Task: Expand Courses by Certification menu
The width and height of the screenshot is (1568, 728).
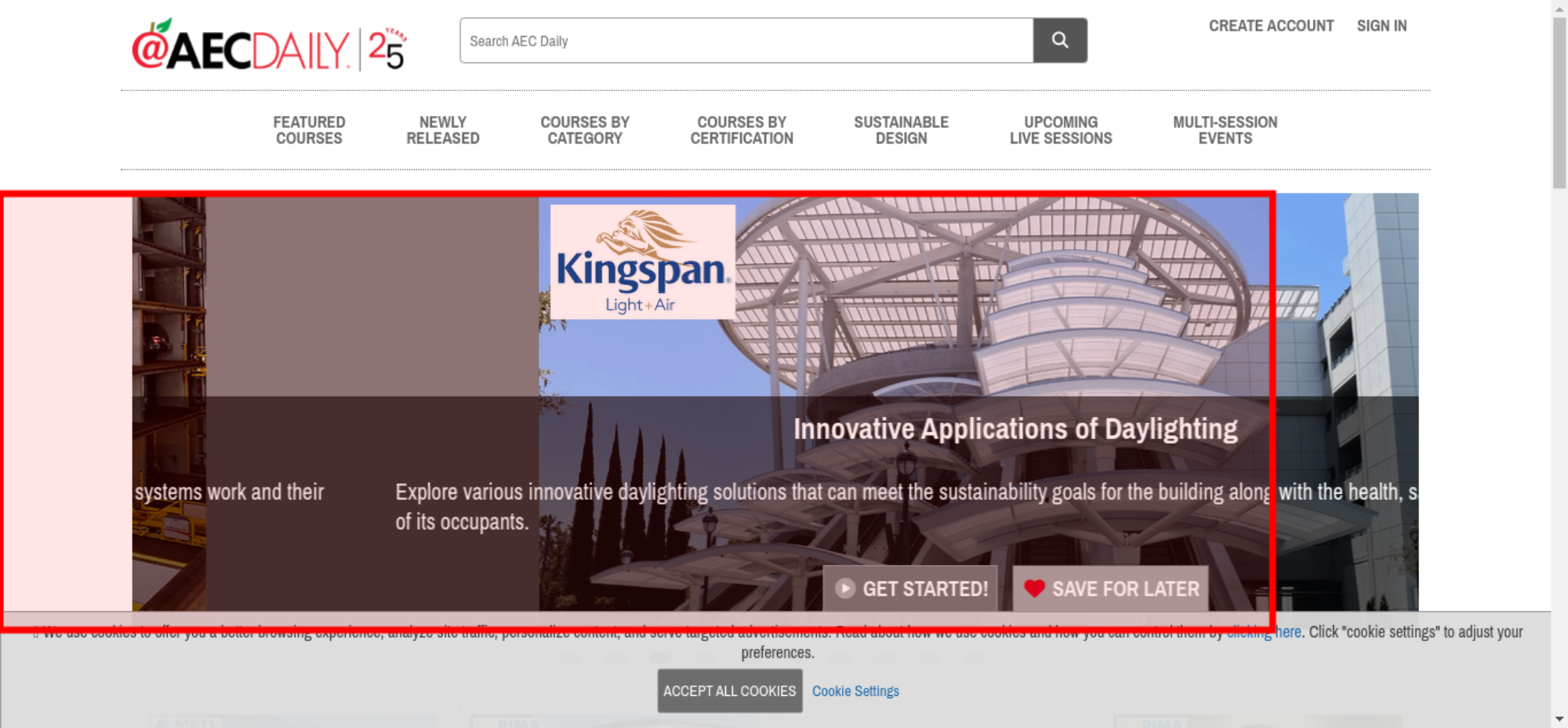Action: coord(742,130)
